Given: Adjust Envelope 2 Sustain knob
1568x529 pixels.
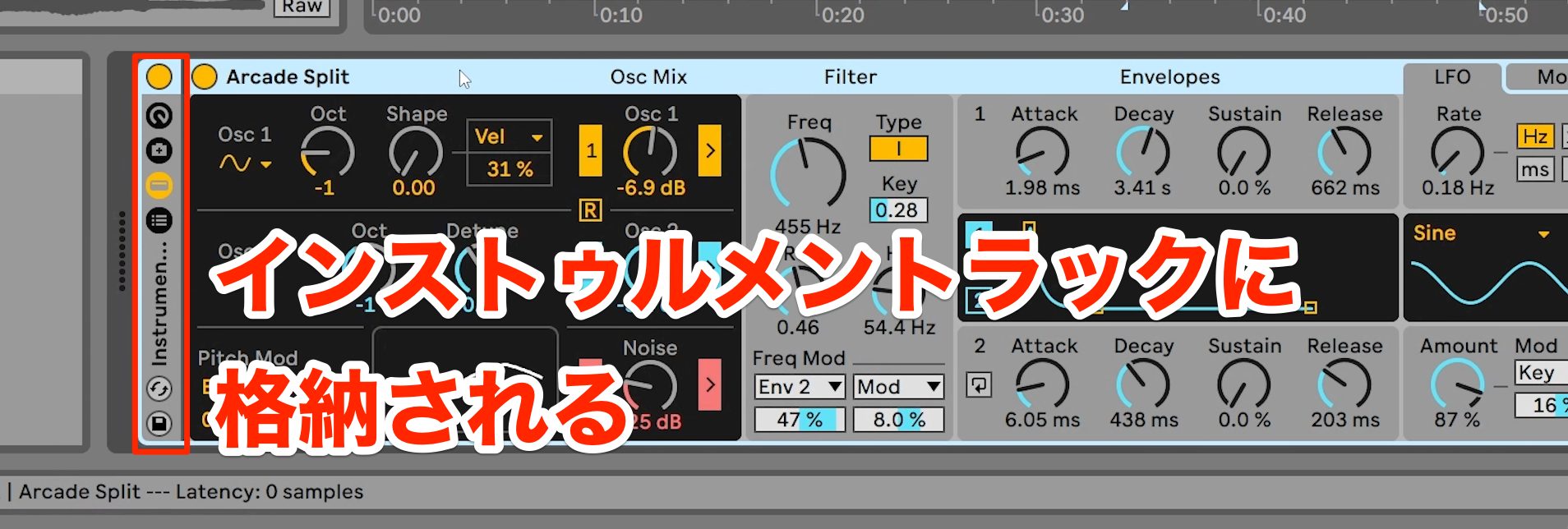Looking at the screenshot, I should [1244, 385].
